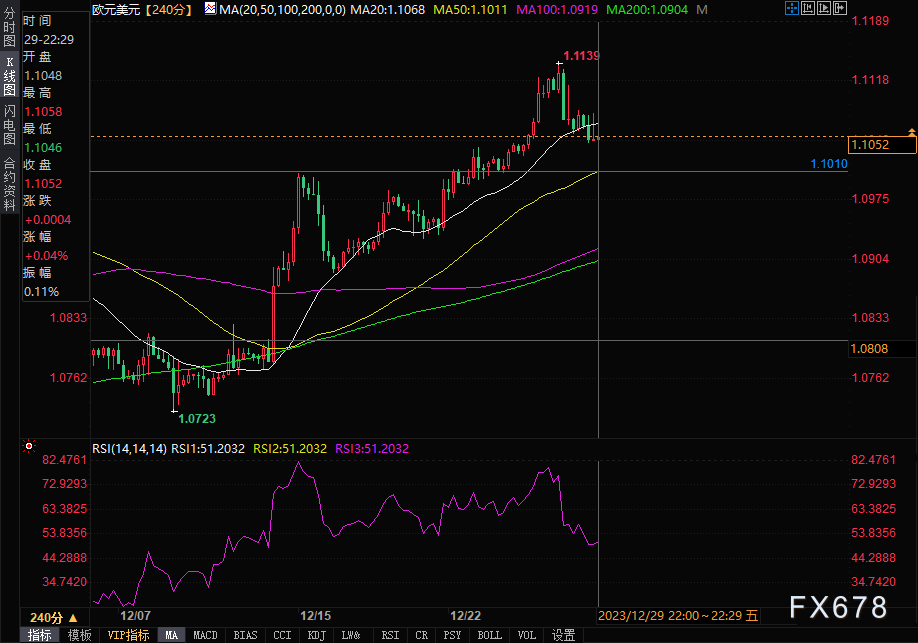
Task: Show the BOLL indicator
Action: tap(489, 635)
